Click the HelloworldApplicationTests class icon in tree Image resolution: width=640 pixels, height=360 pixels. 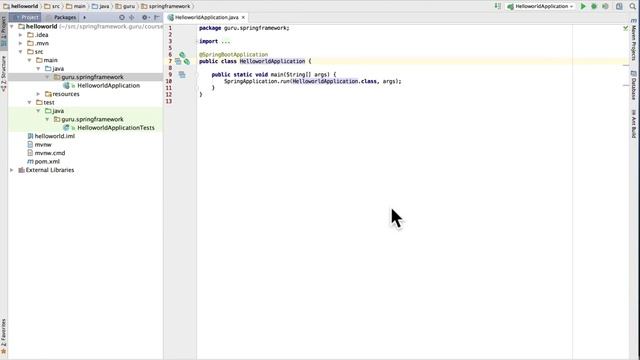pos(66,128)
